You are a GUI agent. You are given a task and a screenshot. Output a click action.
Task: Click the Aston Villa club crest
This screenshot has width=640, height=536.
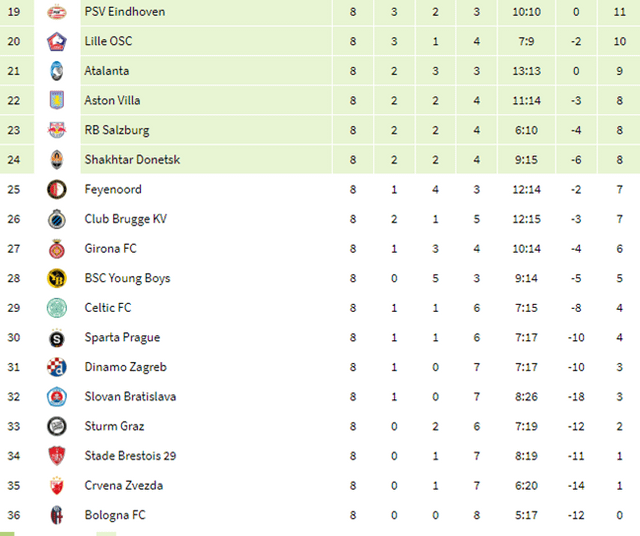click(56, 101)
